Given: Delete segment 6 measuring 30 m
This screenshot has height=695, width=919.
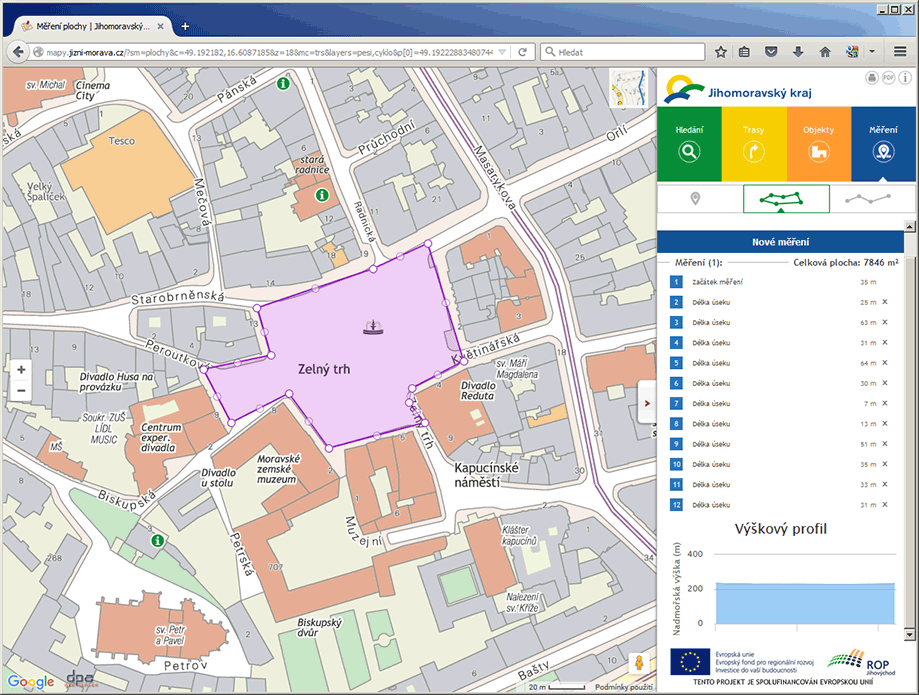Looking at the screenshot, I should click(x=885, y=383).
